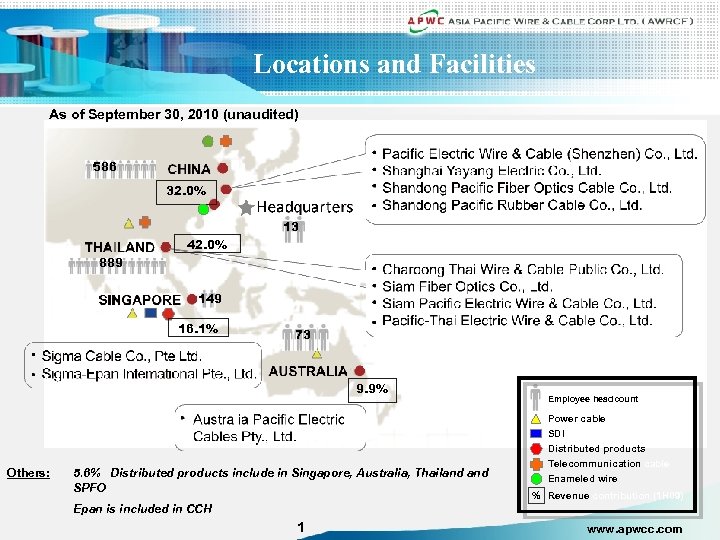Click the green circle marker above CHINA label
This screenshot has height=540, width=720.
[x=208, y=141]
